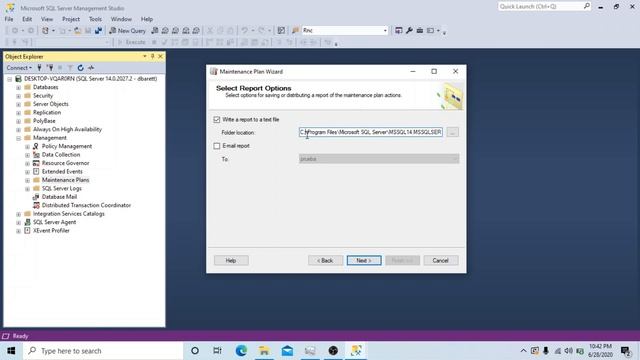Uncheck Write a report to a text file
The width and height of the screenshot is (640, 360).
click(x=217, y=120)
